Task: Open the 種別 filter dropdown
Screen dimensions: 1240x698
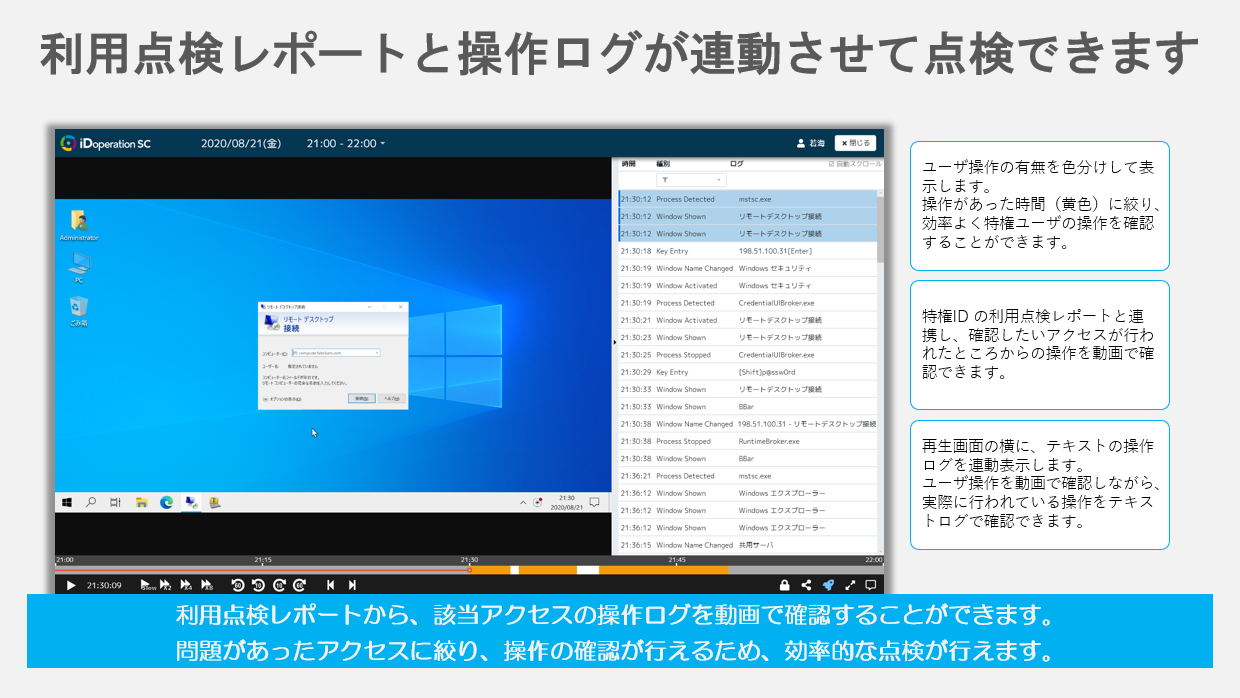Action: tap(691, 180)
